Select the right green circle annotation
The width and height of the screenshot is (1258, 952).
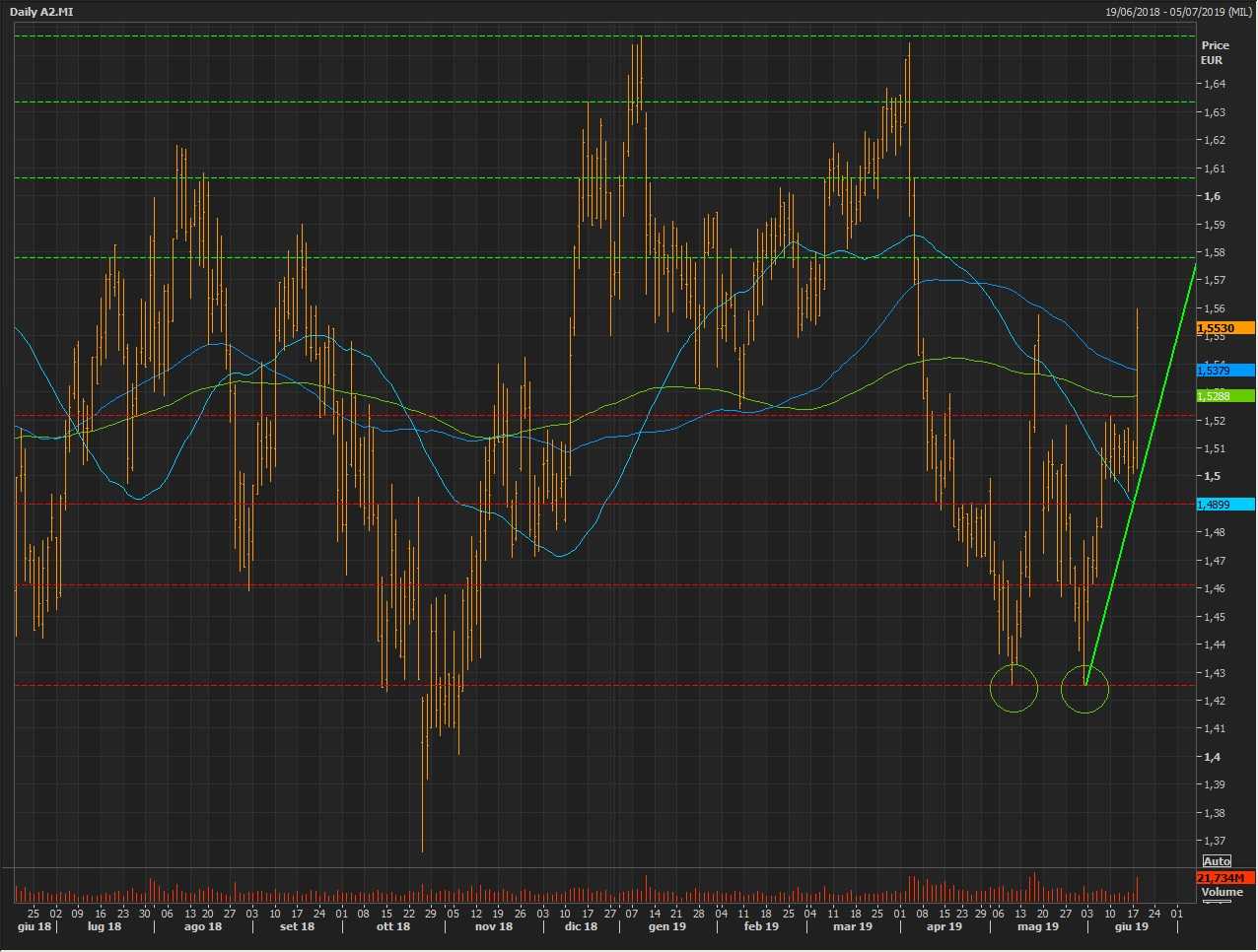1084,689
